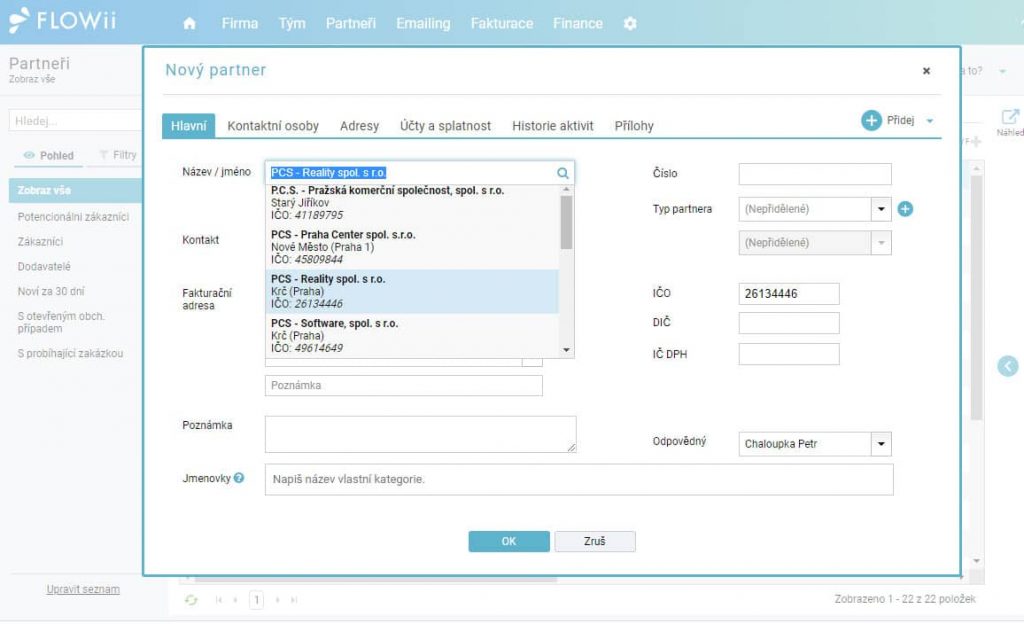
Task: Click the large Poznámka text area
Action: coord(421,434)
